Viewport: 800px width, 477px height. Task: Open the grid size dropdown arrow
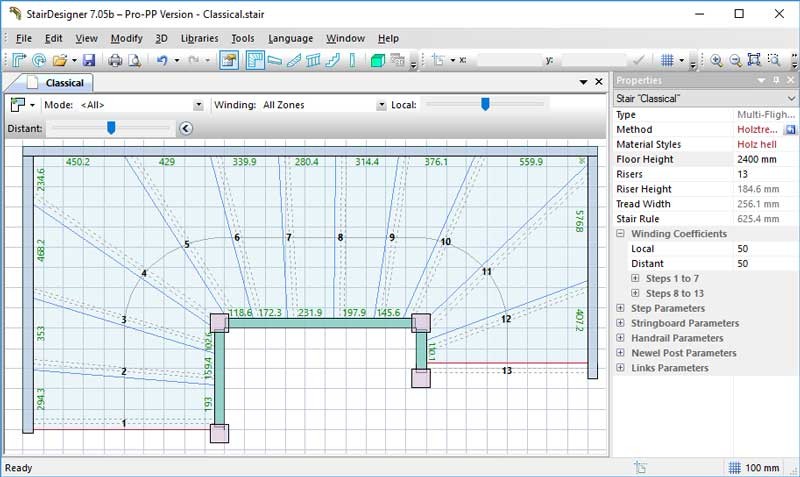(x=681, y=60)
